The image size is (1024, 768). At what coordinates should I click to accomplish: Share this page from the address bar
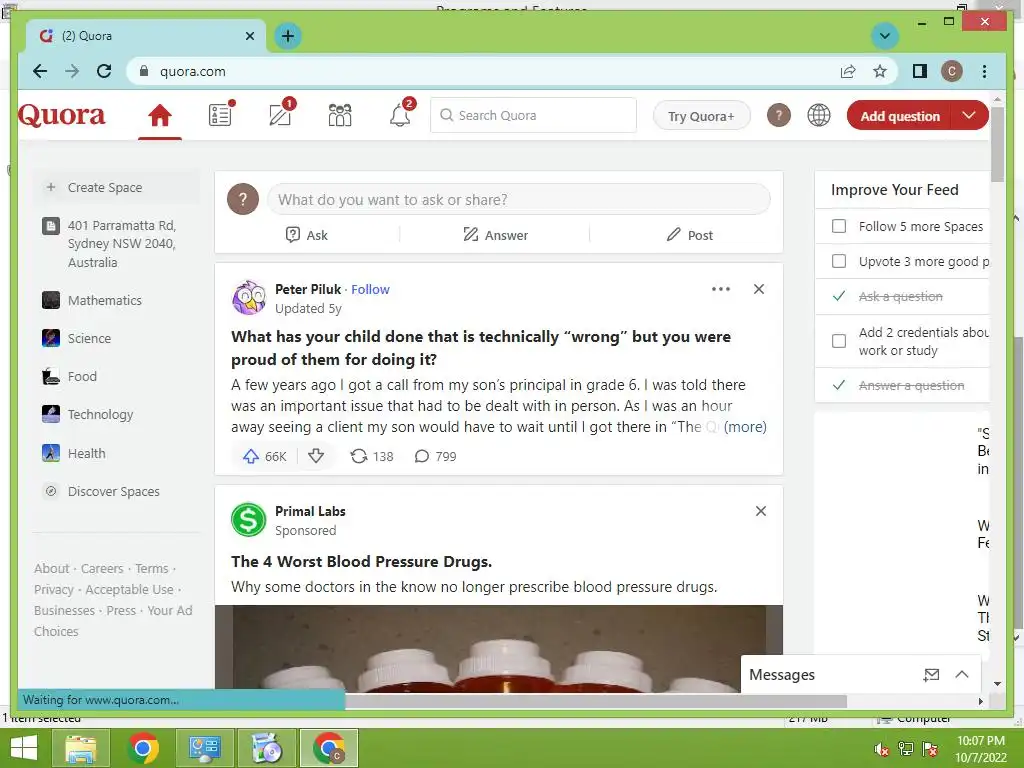click(848, 71)
